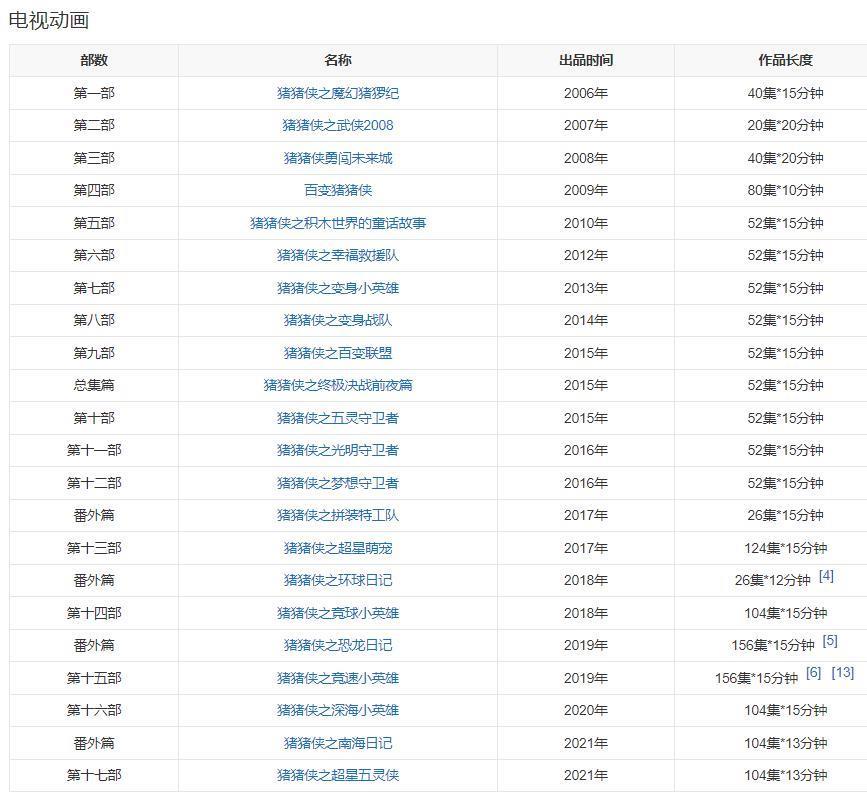Screen dimensions: 867x800
Task: View the 猪猪侠之百变联盟 entry
Action: pyautogui.click(x=337, y=351)
